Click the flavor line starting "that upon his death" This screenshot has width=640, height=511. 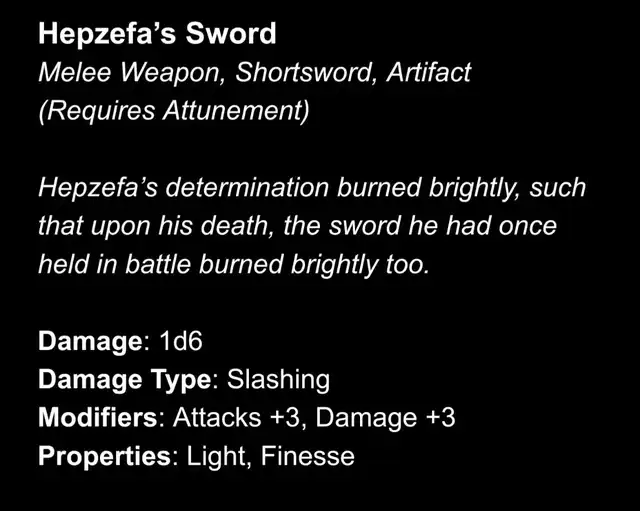pos(297,225)
